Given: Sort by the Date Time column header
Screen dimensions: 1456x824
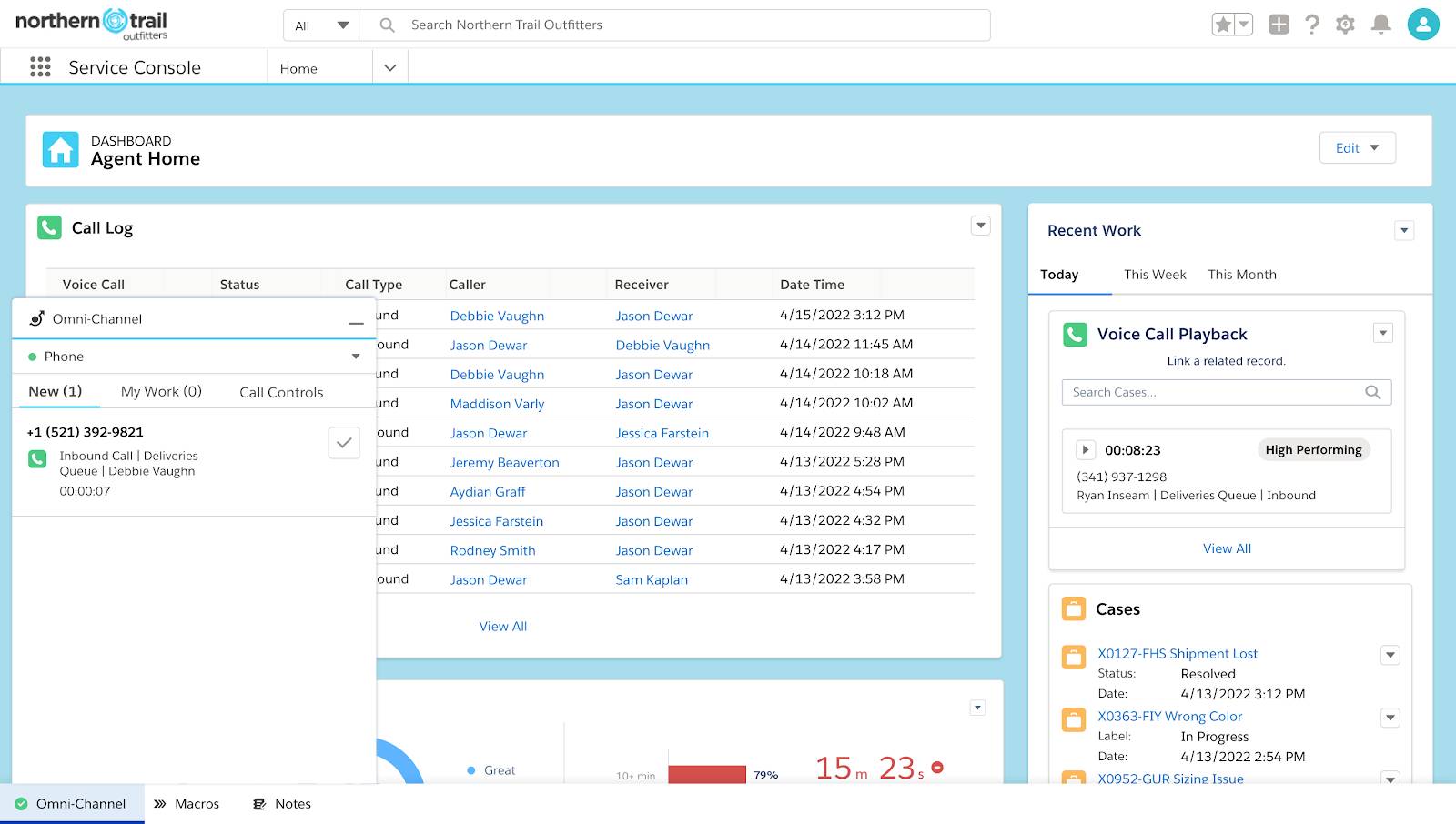Looking at the screenshot, I should pos(812,285).
